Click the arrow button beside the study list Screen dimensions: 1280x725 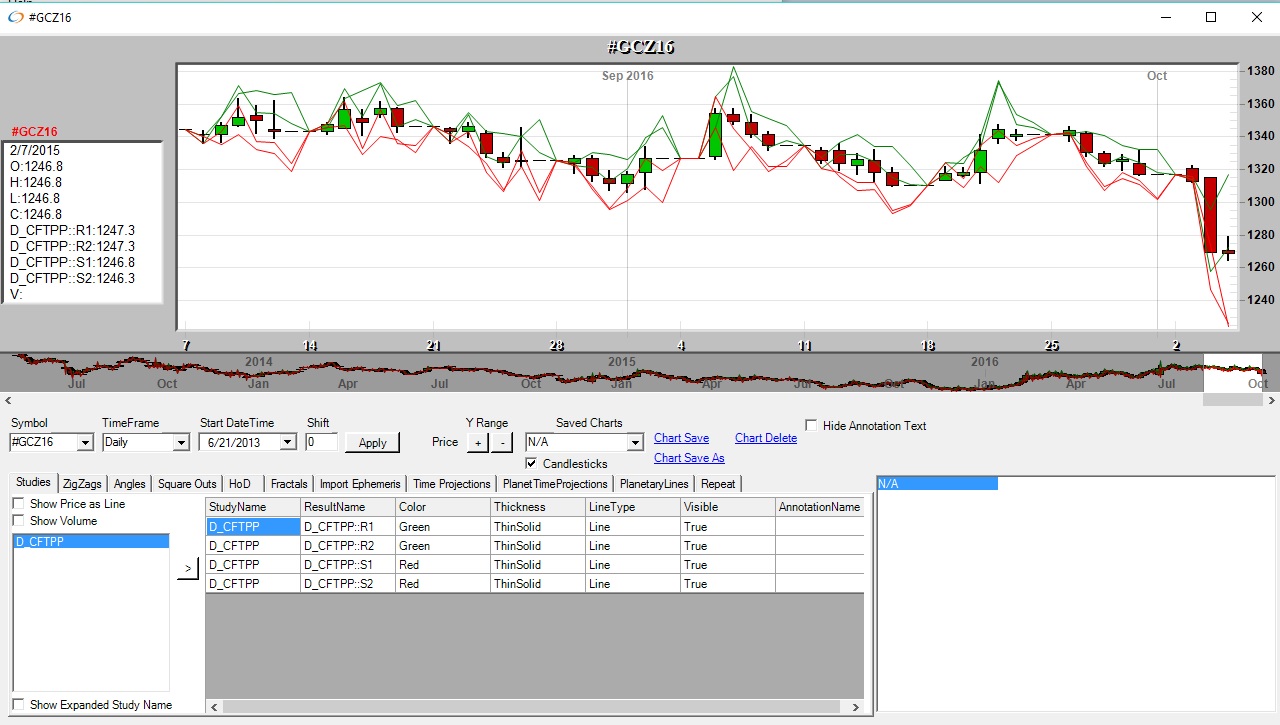coord(188,568)
